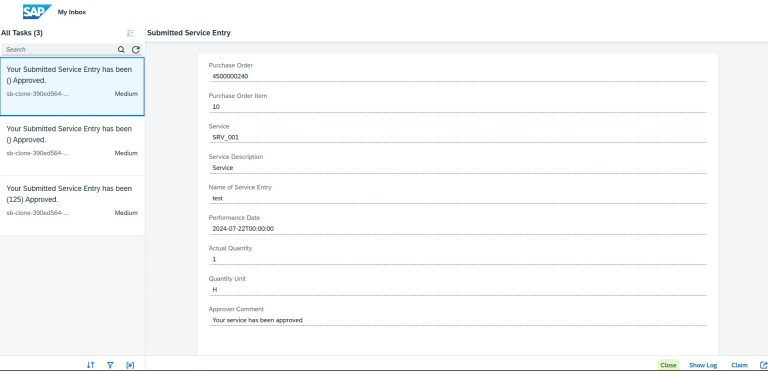Click the Service field SRV_001
Viewport: 768px width, 371px height.
457,137
